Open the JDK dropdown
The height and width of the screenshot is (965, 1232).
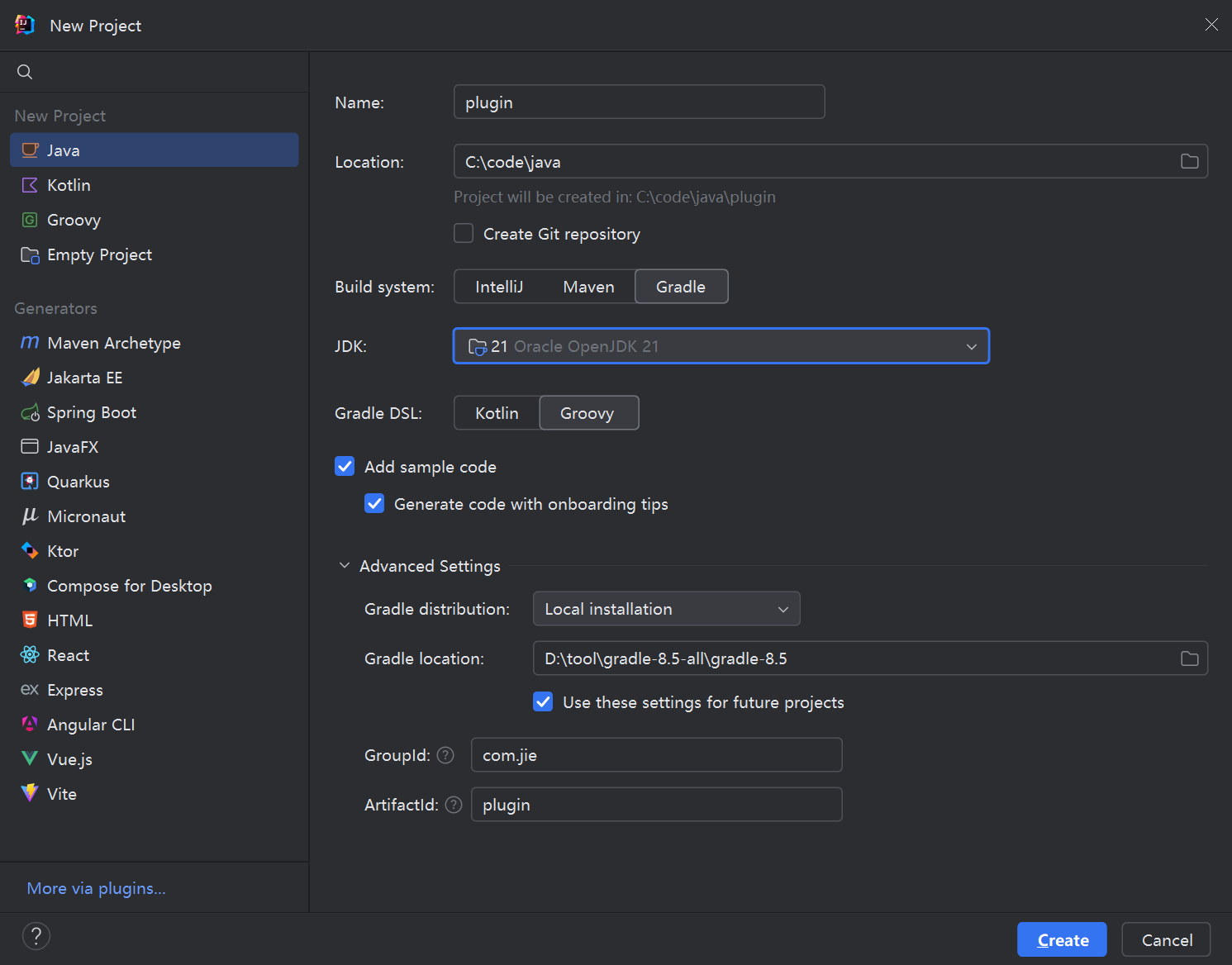[x=721, y=346]
